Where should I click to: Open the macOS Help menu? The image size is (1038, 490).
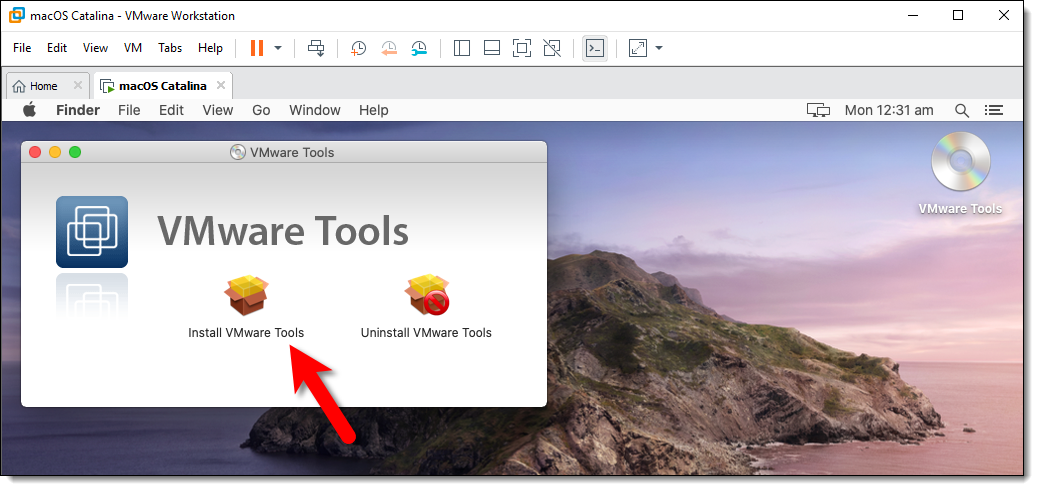[373, 110]
